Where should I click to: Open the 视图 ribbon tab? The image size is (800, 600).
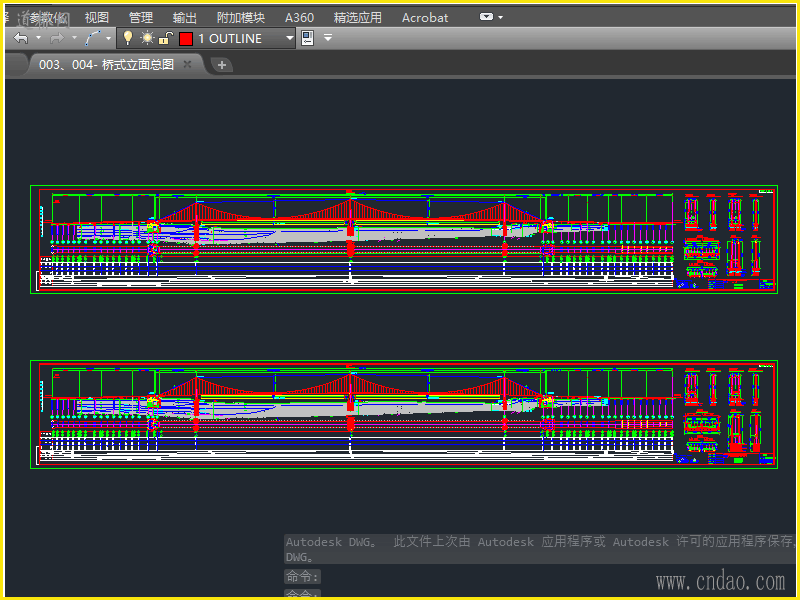97,17
